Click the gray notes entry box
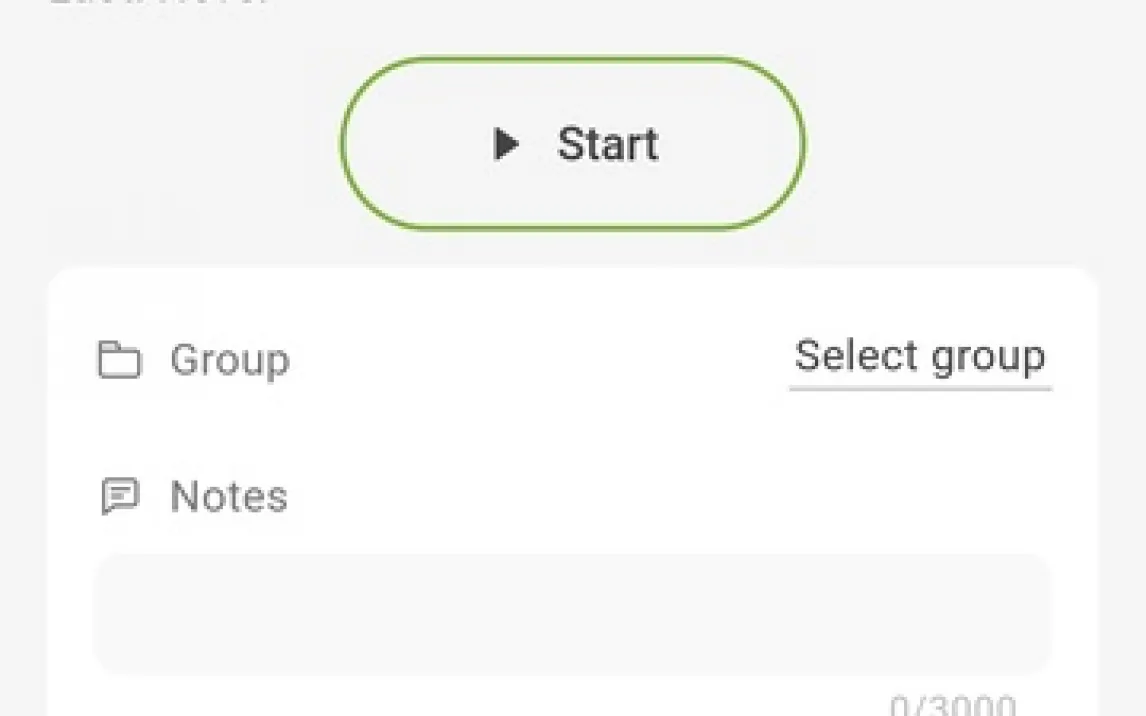 click(573, 614)
